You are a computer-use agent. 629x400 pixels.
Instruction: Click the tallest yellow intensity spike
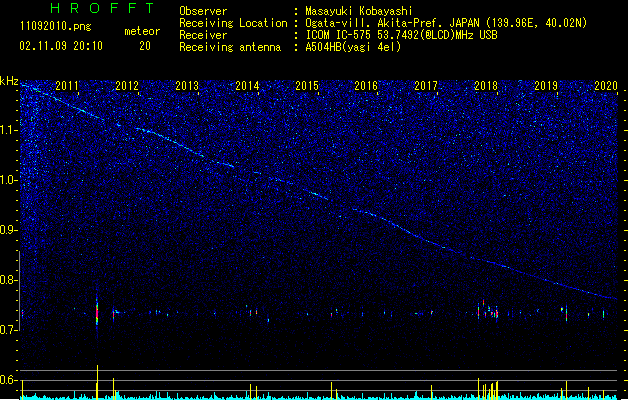pyautogui.click(x=97, y=382)
